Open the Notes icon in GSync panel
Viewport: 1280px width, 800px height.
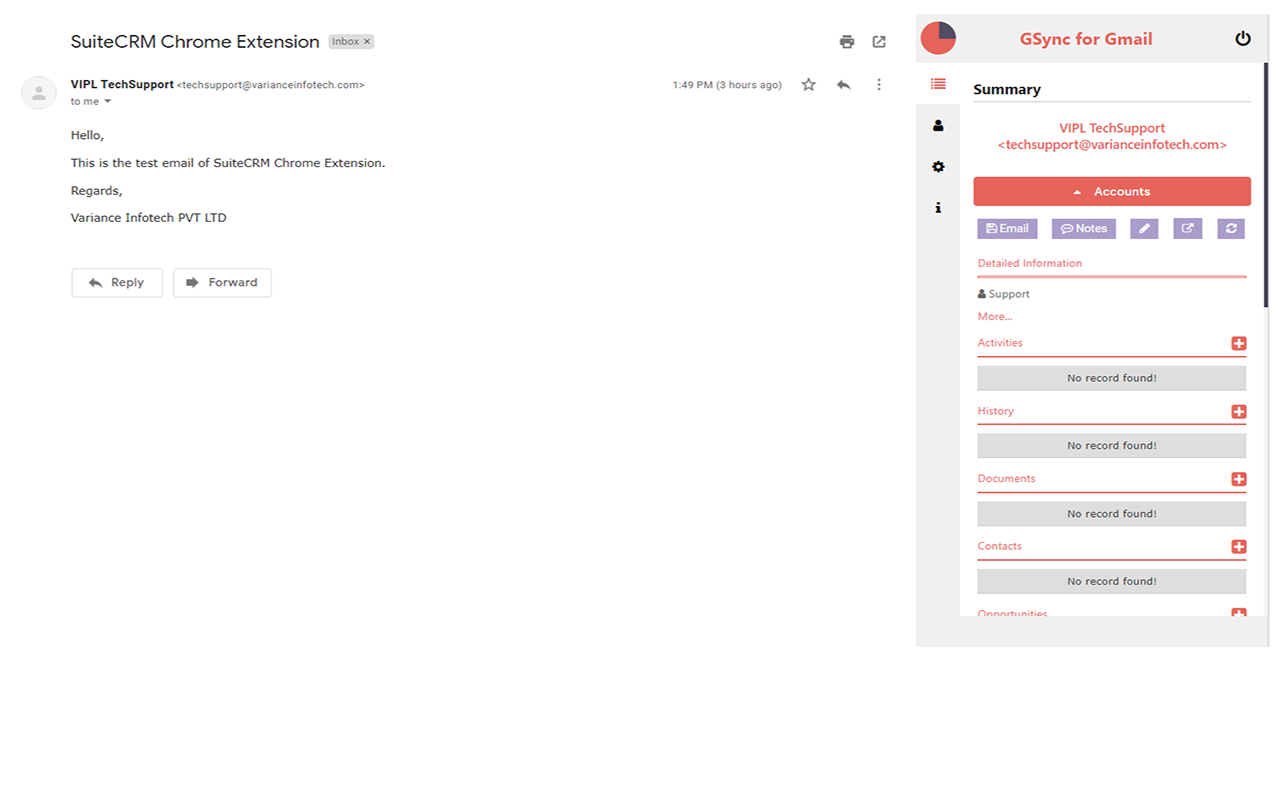tap(1083, 228)
